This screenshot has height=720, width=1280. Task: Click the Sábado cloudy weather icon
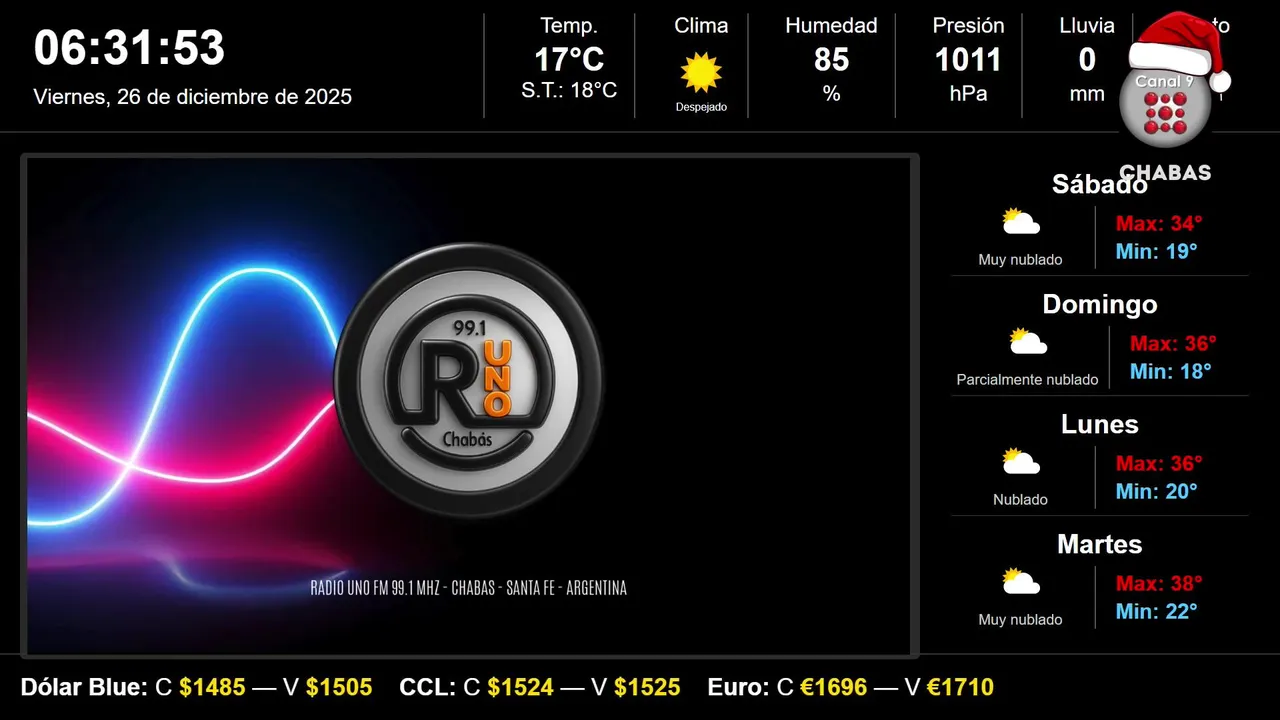pyautogui.click(x=1021, y=222)
